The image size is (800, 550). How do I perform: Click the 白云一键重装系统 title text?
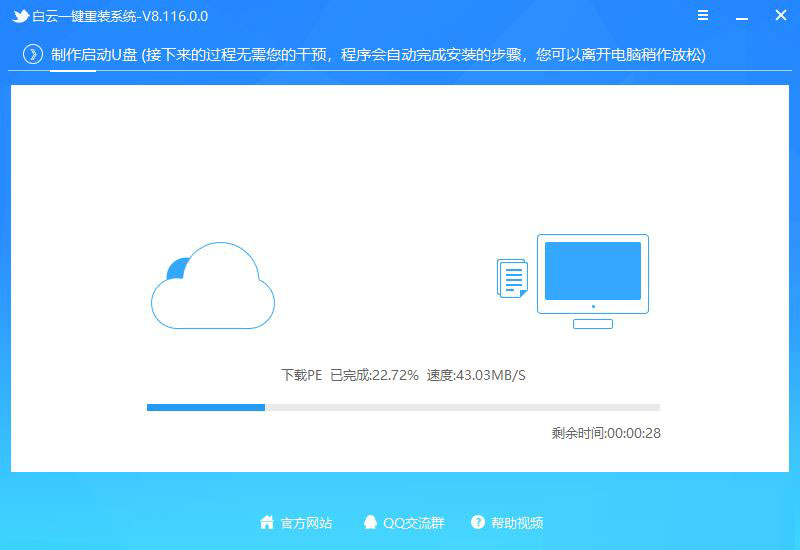[120, 16]
